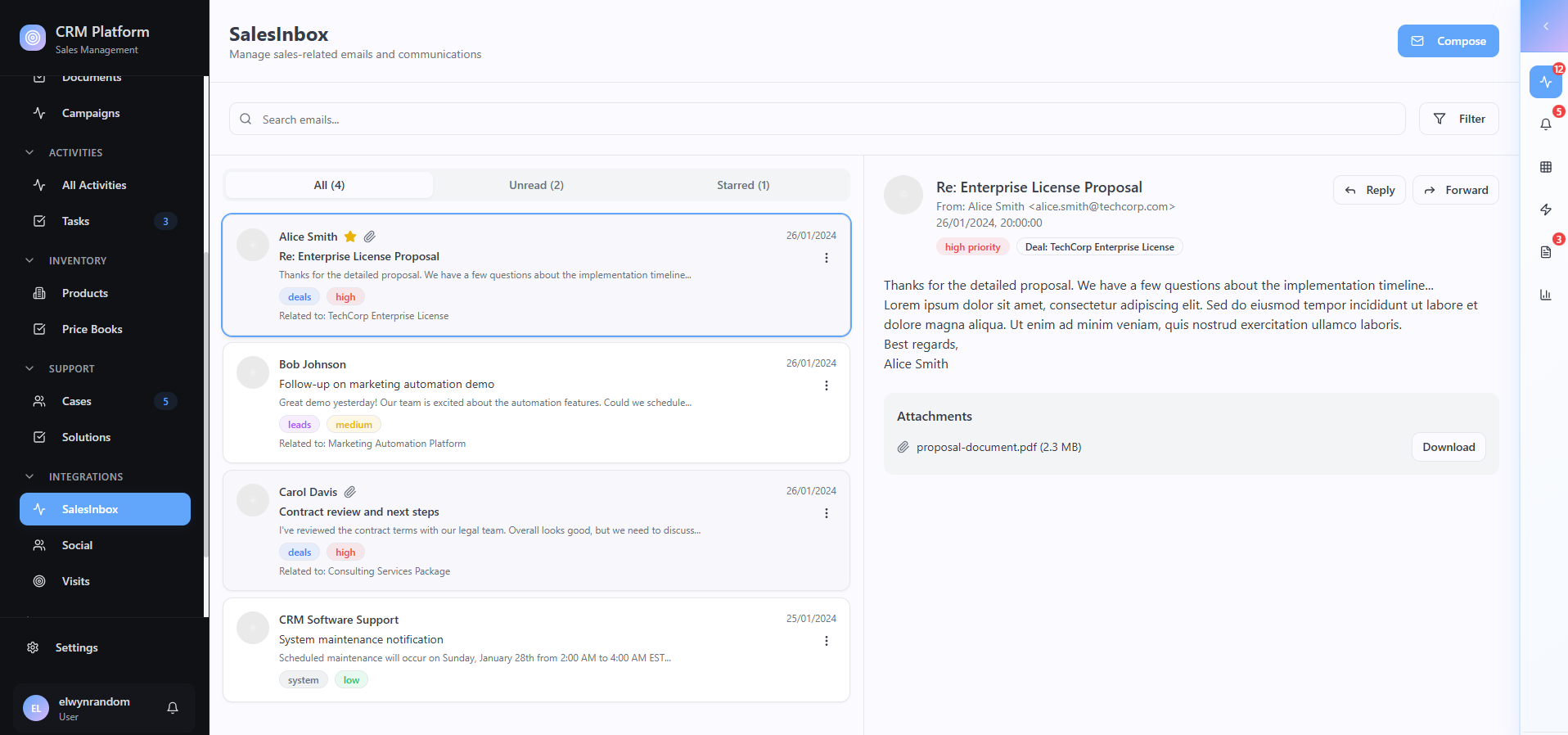Click the lightning bolt icon in the right sidebar

tap(1545, 210)
